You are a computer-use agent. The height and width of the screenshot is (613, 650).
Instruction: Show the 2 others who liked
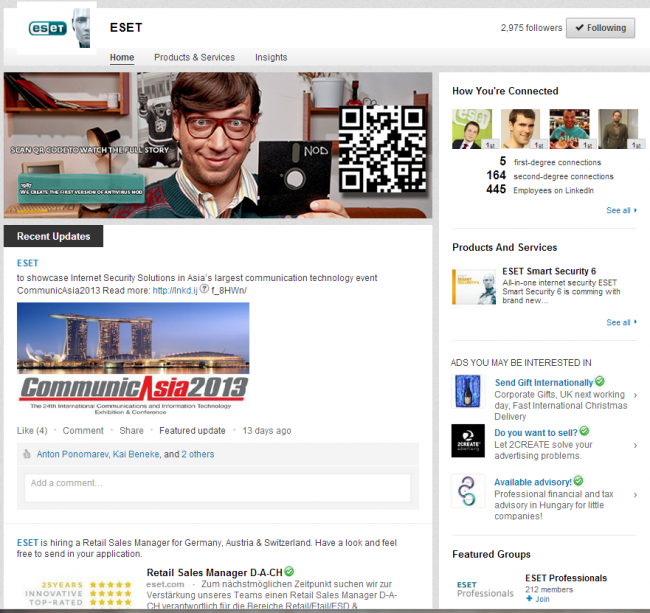click(x=198, y=454)
